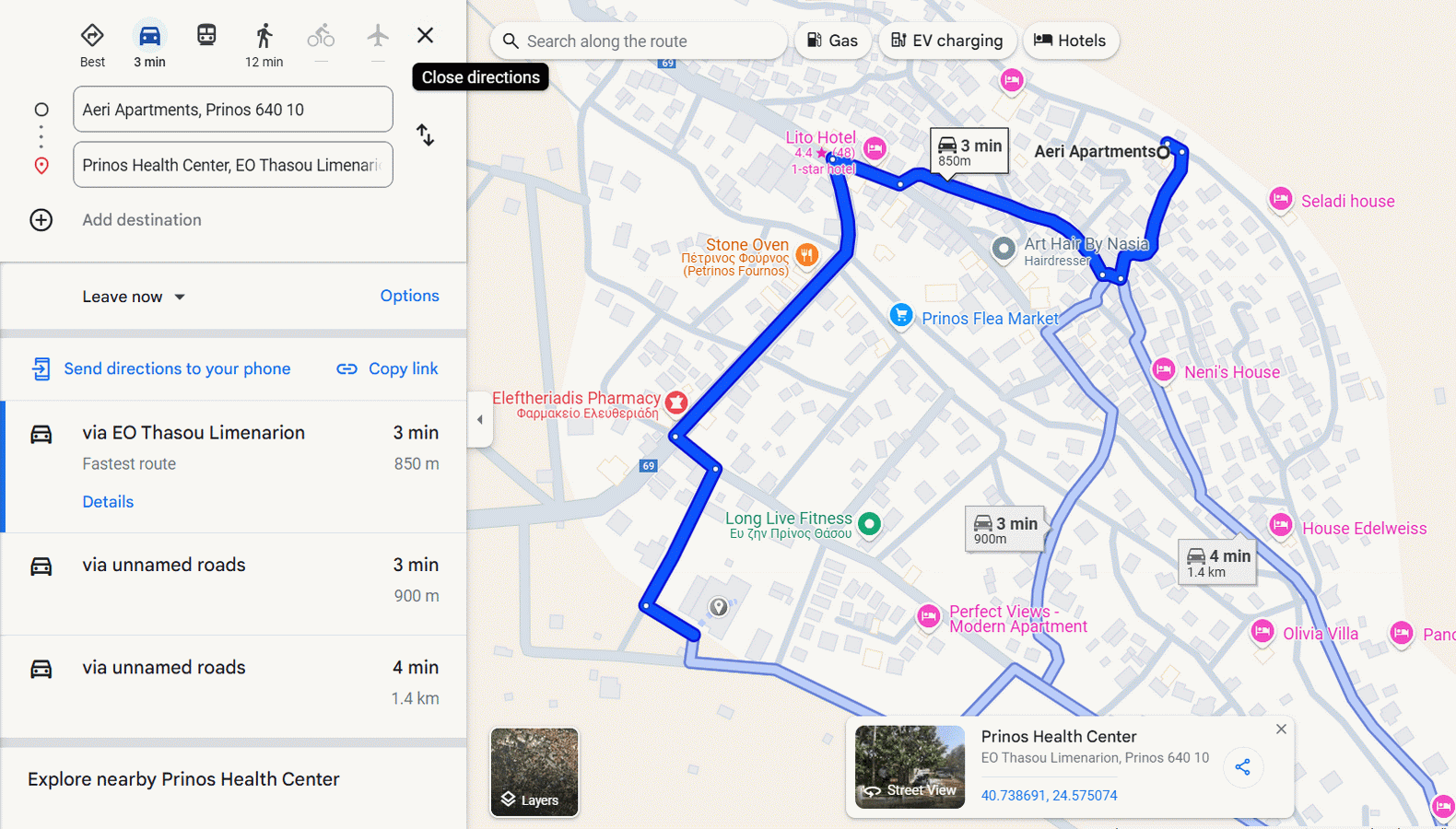Toggle Hotels along the route

(x=1070, y=41)
